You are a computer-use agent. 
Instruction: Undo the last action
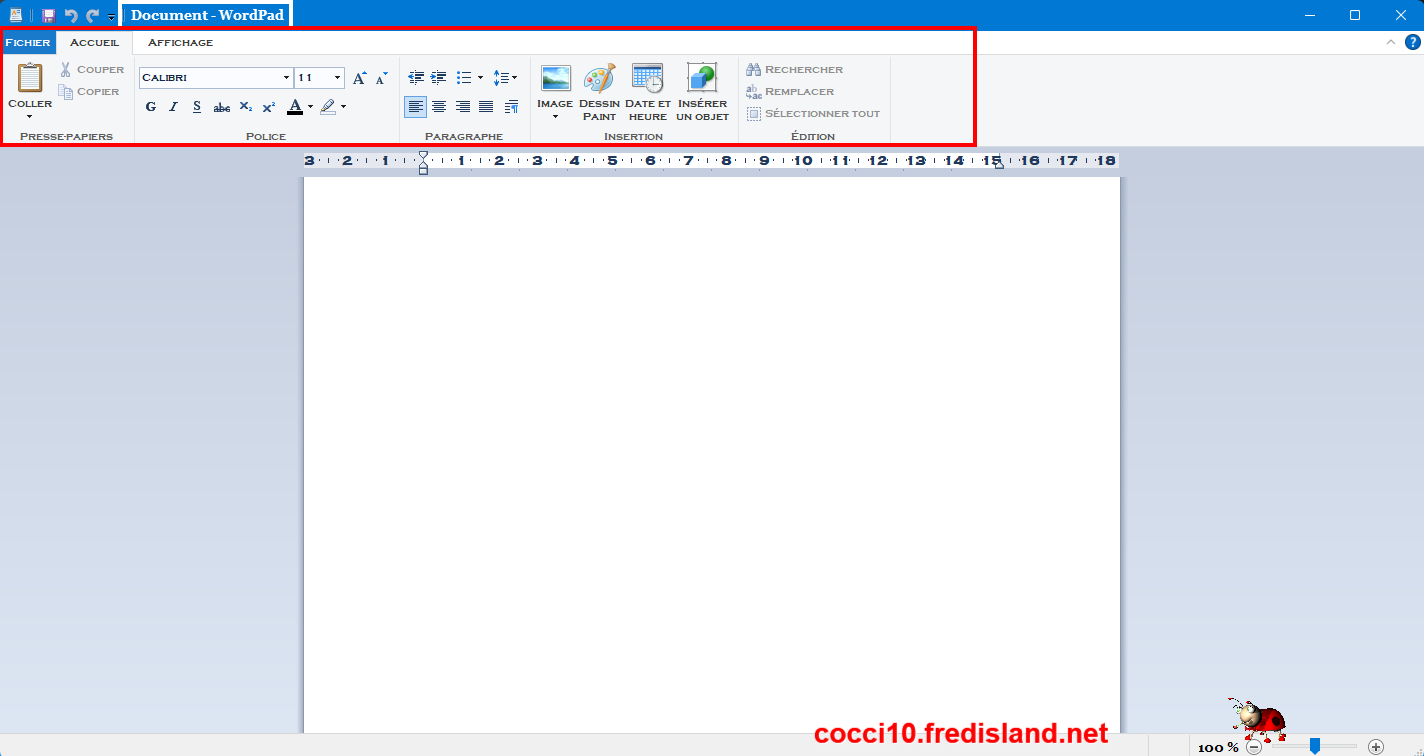[71, 16]
